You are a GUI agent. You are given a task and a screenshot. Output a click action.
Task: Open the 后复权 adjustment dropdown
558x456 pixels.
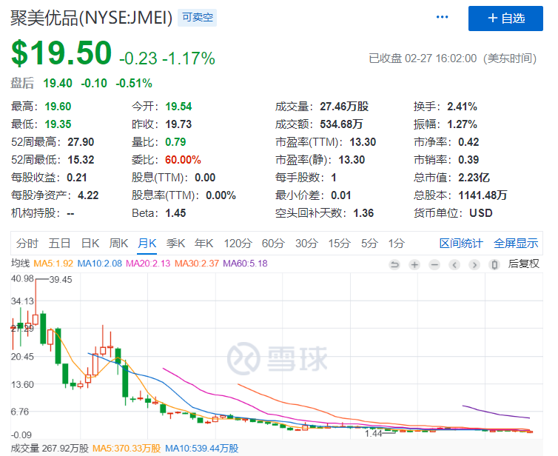coord(523,264)
